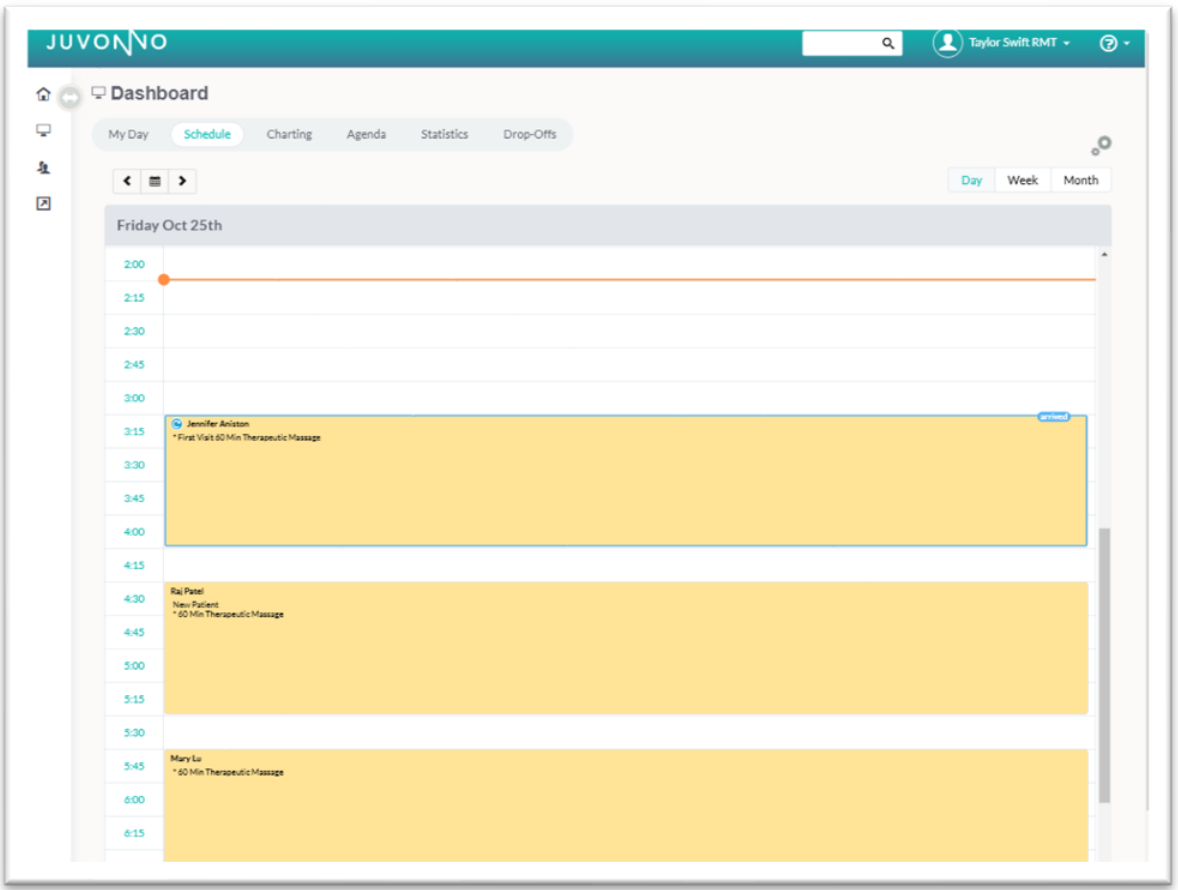Select the Day view toggle
The height and width of the screenshot is (890, 1178).
pyautogui.click(x=971, y=181)
